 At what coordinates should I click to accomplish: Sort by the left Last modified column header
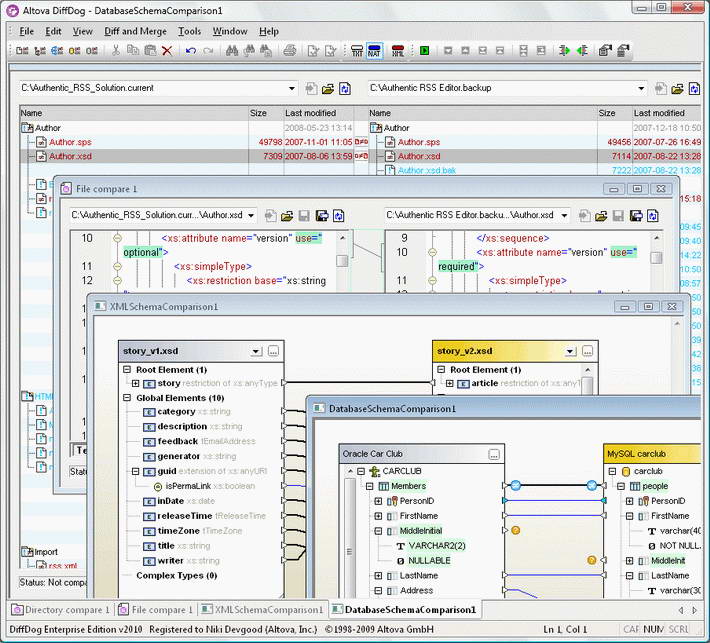tap(310, 113)
